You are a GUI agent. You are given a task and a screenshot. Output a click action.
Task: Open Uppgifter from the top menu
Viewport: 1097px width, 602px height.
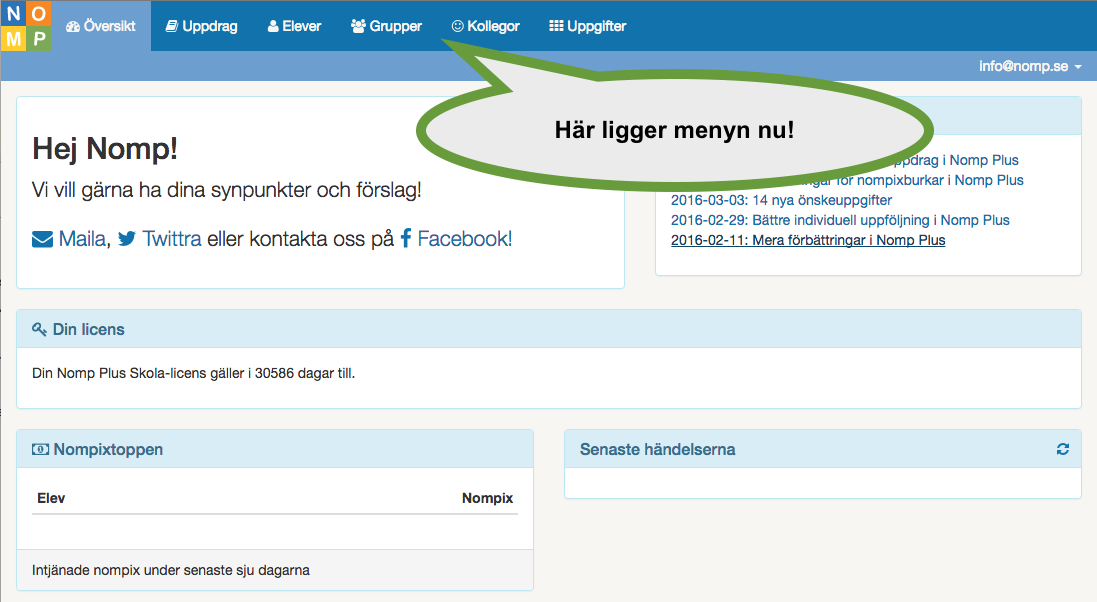[x=588, y=26]
